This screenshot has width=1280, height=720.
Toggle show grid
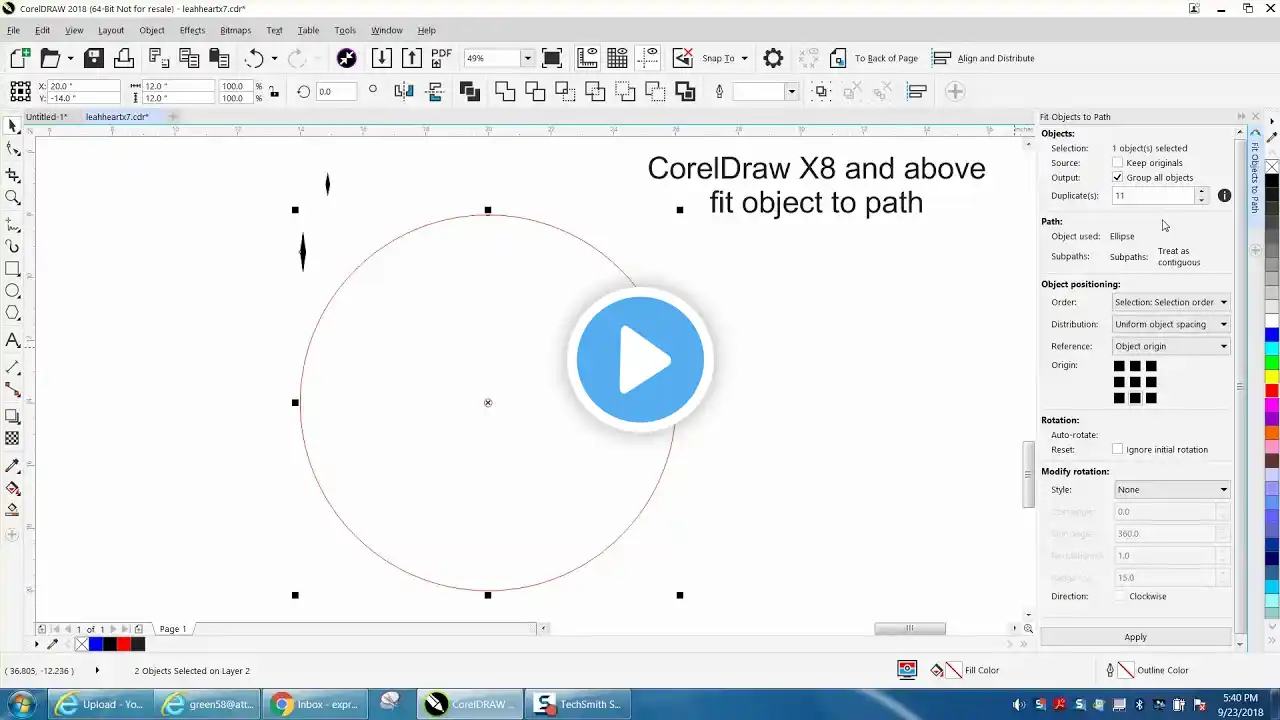coord(617,58)
